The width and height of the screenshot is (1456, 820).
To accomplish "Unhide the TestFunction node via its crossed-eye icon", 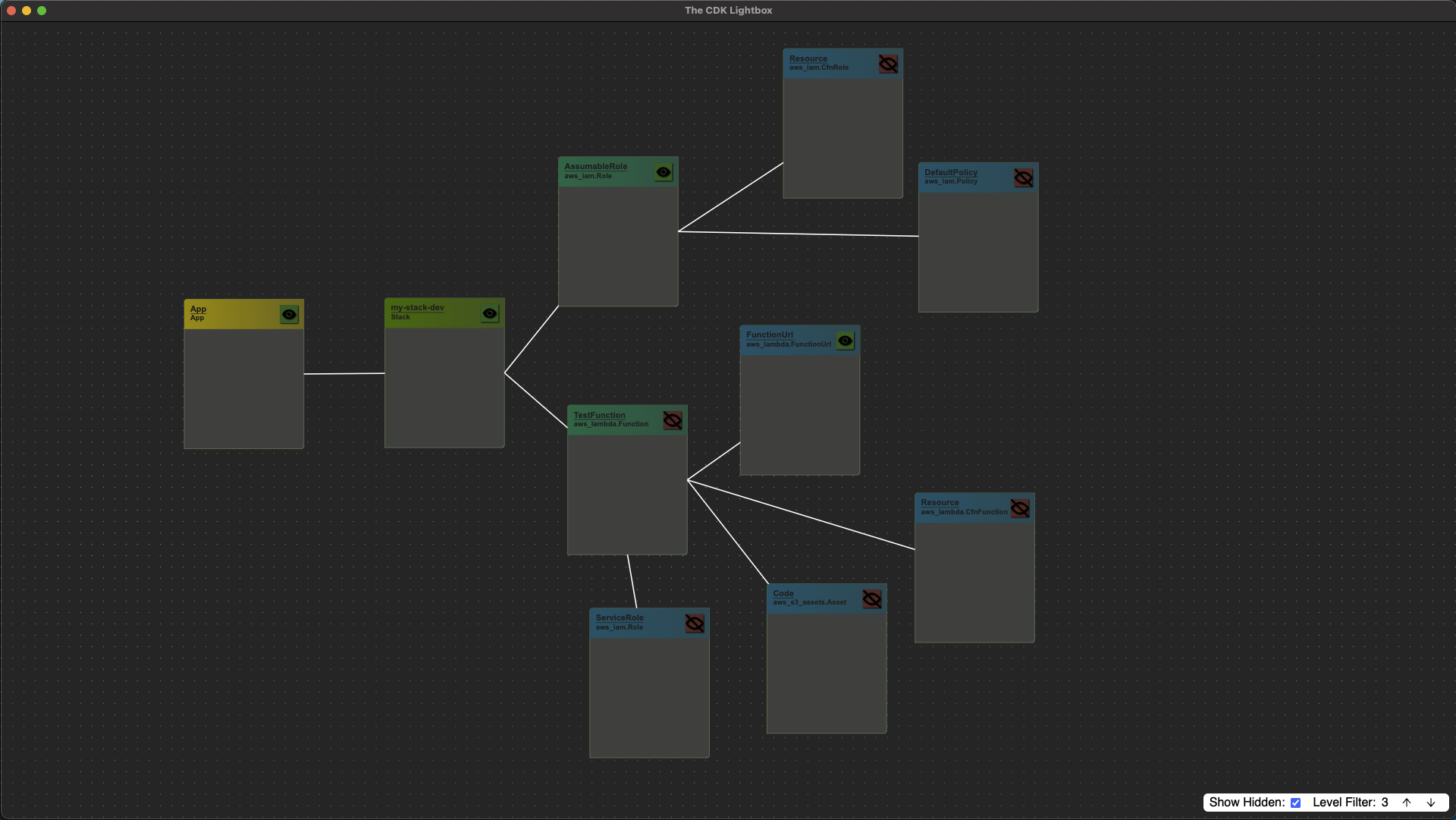I will 673,420.
